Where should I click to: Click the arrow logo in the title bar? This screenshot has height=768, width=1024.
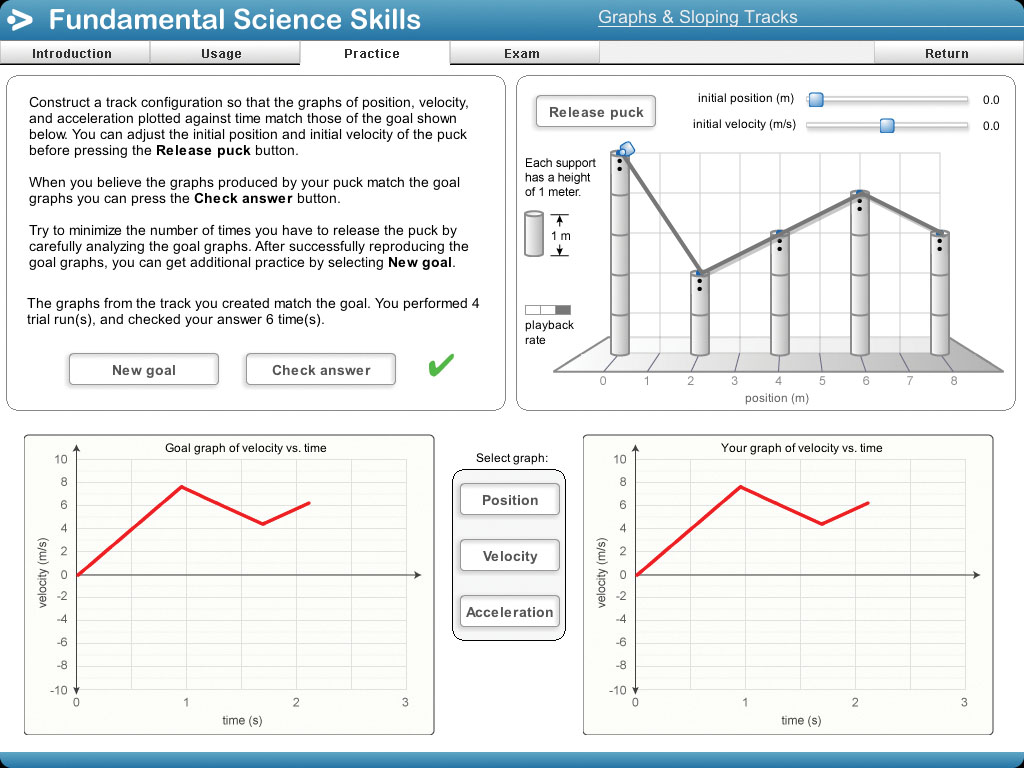click(x=22, y=19)
